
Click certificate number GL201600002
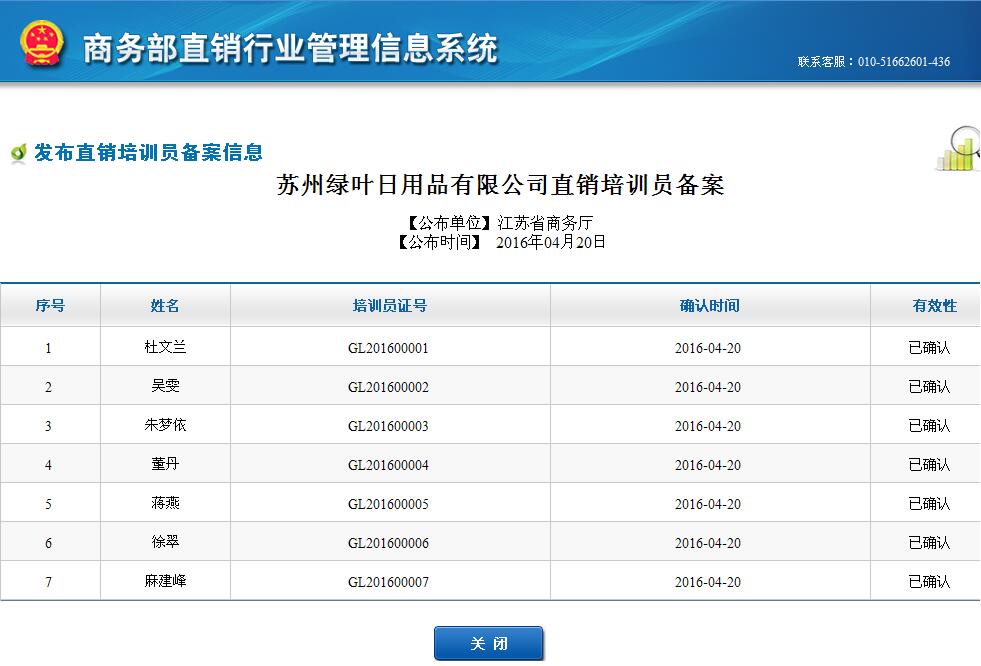tap(388, 387)
